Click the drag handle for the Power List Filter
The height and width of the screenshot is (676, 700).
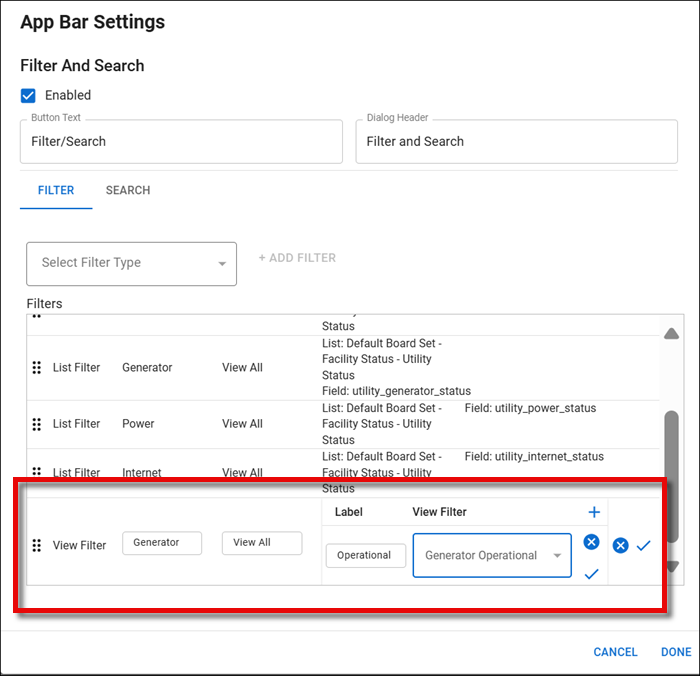[37, 424]
